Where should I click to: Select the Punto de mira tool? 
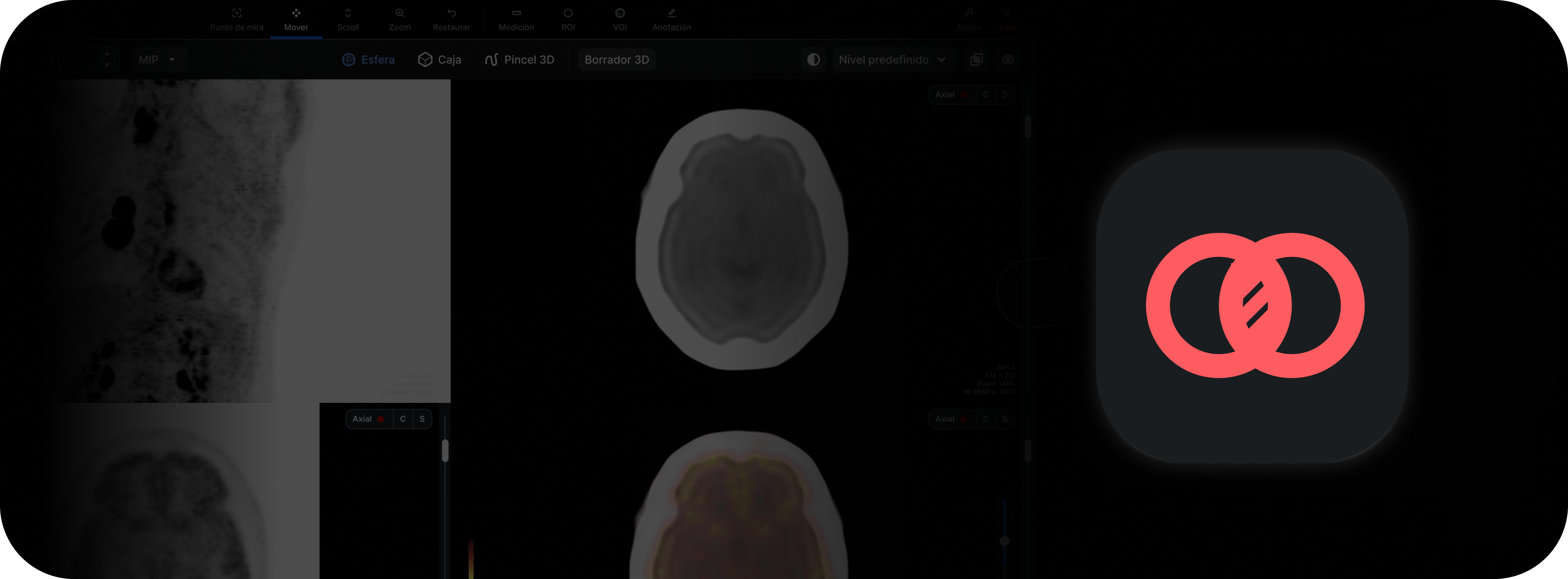[237, 19]
